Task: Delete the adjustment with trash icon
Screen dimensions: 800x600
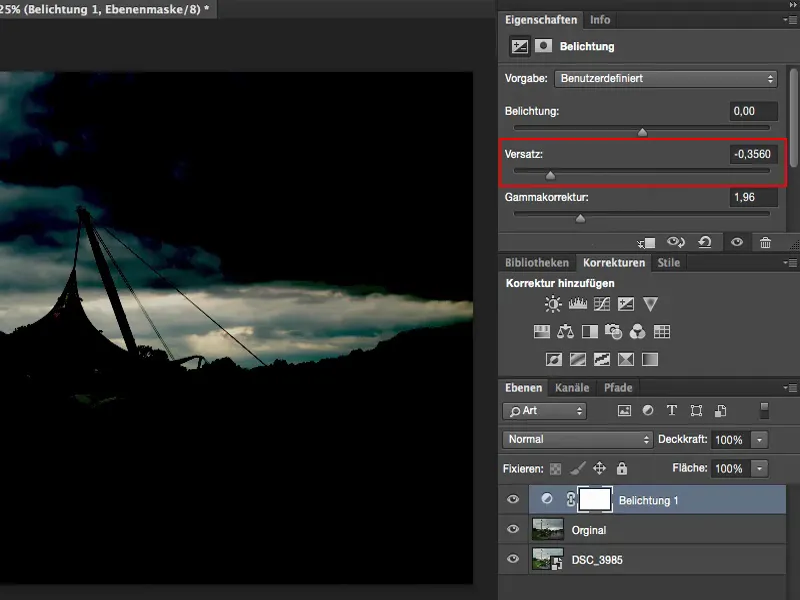Action: coord(765,242)
